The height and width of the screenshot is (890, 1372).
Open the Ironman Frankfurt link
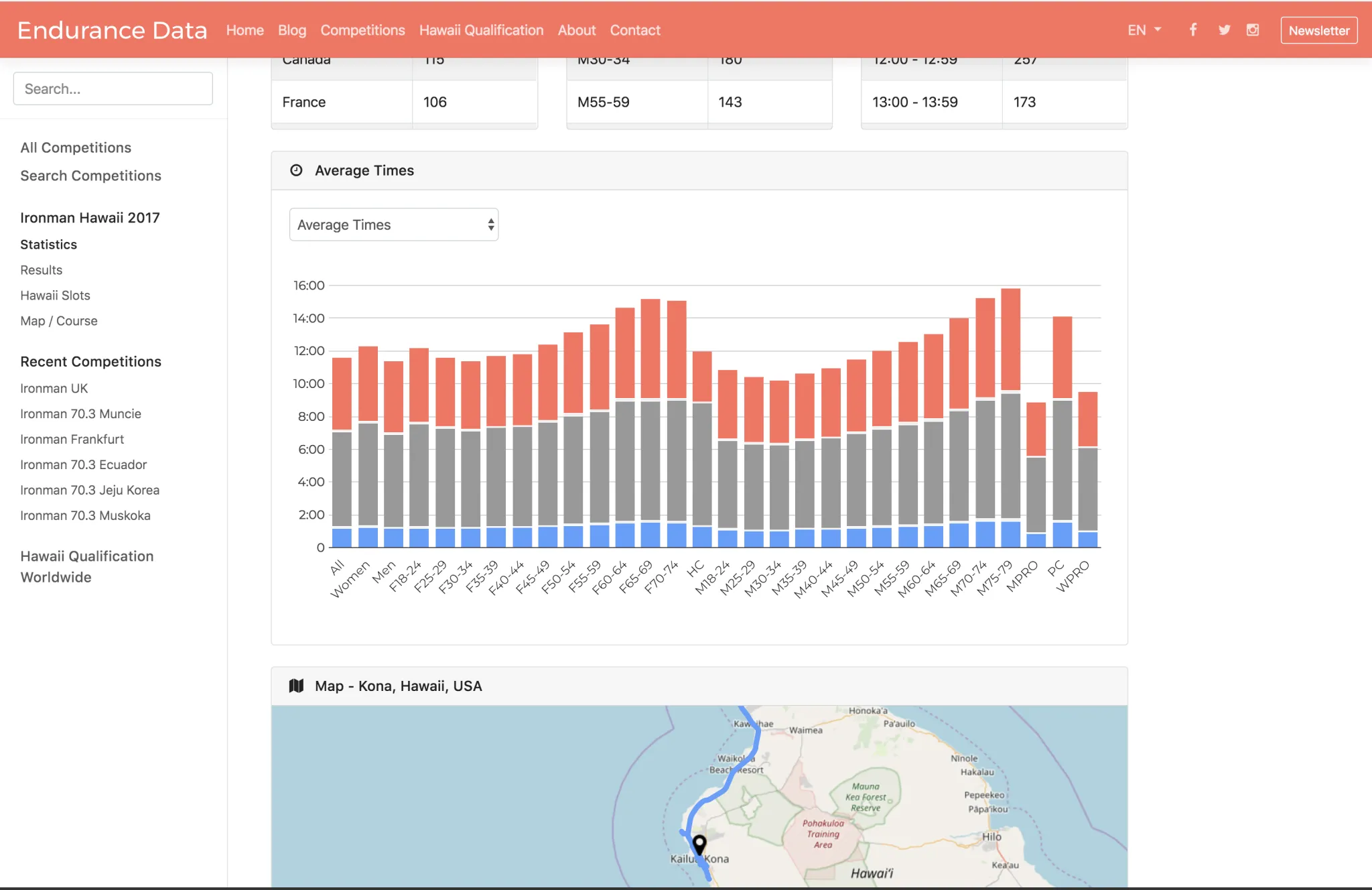click(x=72, y=439)
